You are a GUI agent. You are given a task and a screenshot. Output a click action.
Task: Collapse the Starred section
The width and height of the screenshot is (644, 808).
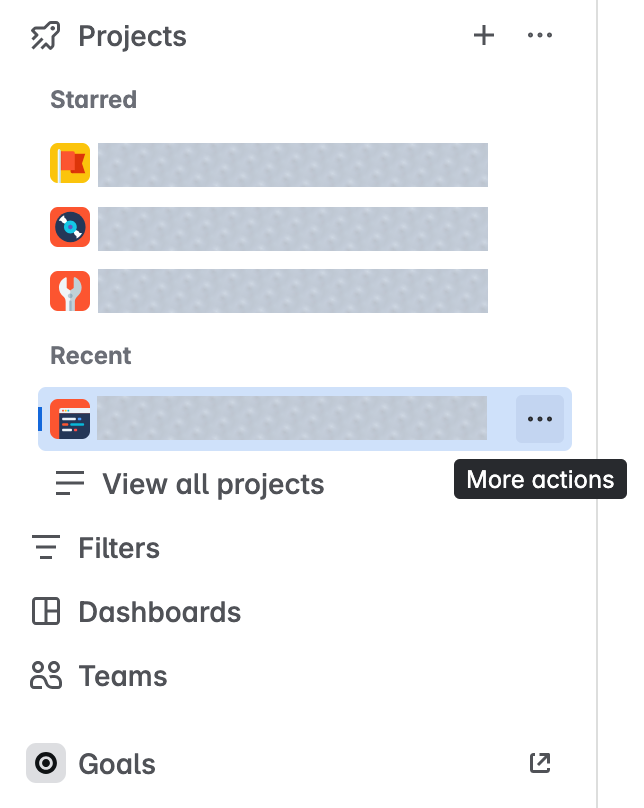[x=92, y=99]
